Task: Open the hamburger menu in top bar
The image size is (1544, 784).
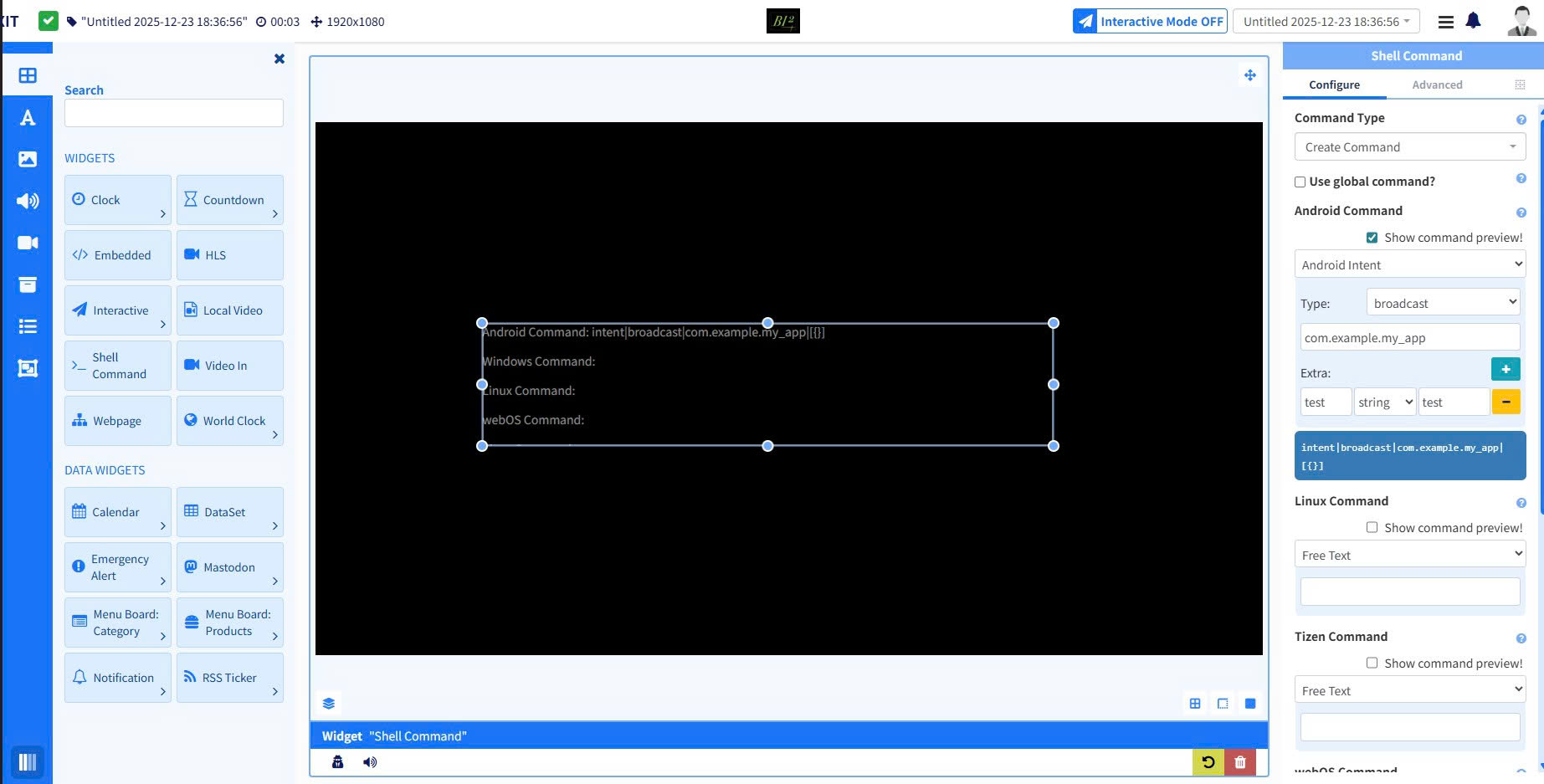Action: tap(1445, 22)
